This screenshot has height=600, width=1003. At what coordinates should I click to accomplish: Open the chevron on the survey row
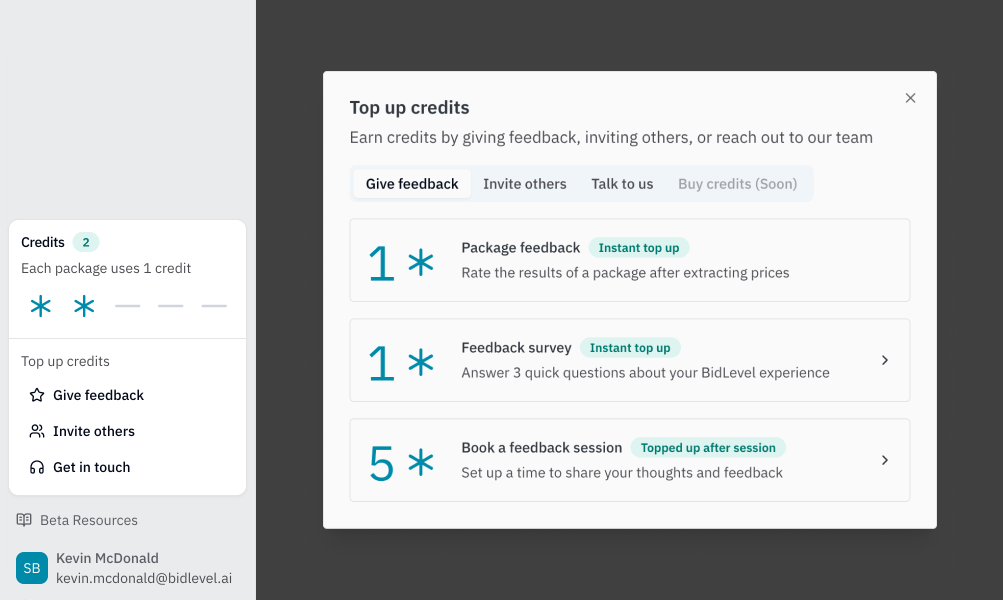click(885, 360)
